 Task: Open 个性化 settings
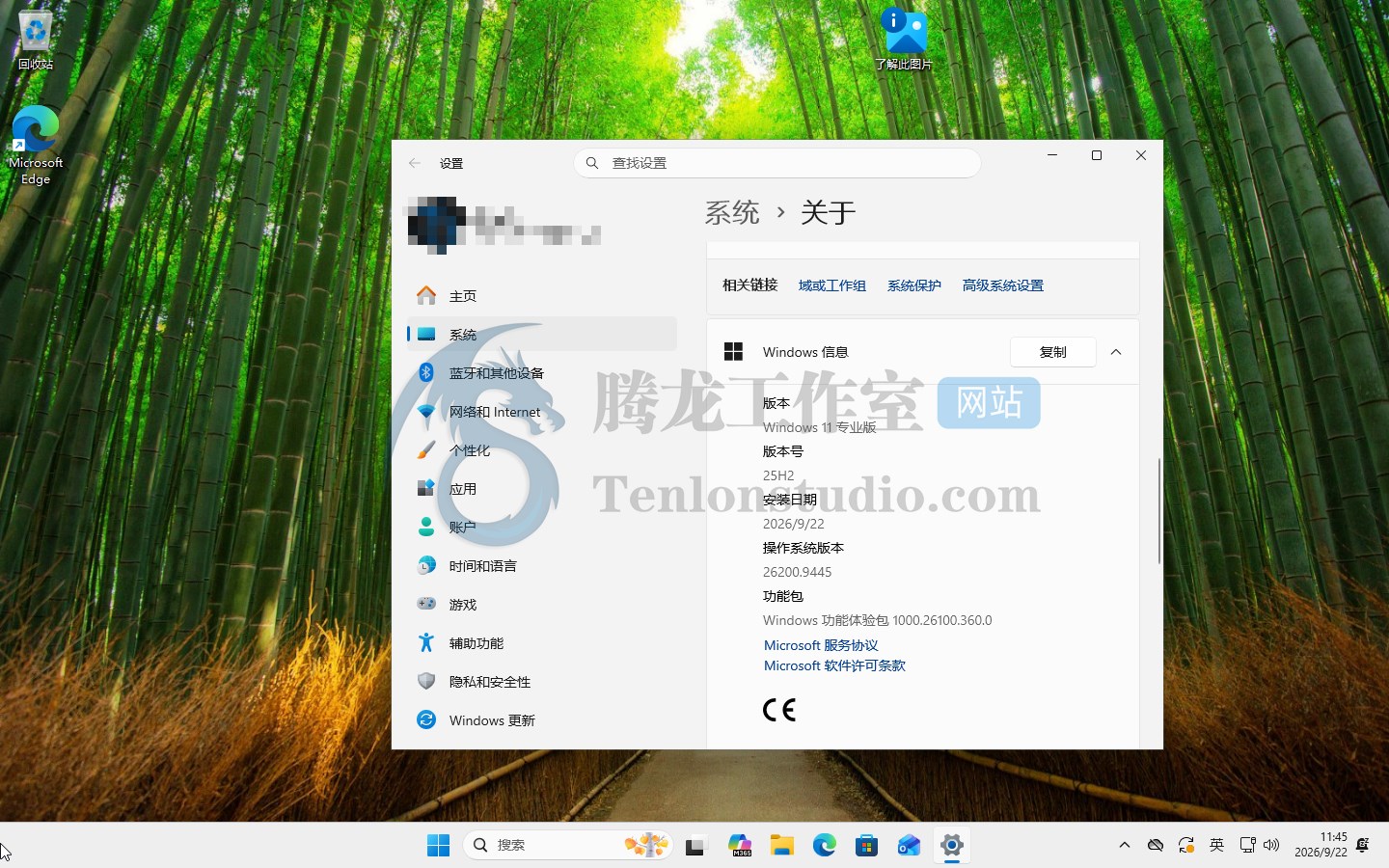point(542,450)
